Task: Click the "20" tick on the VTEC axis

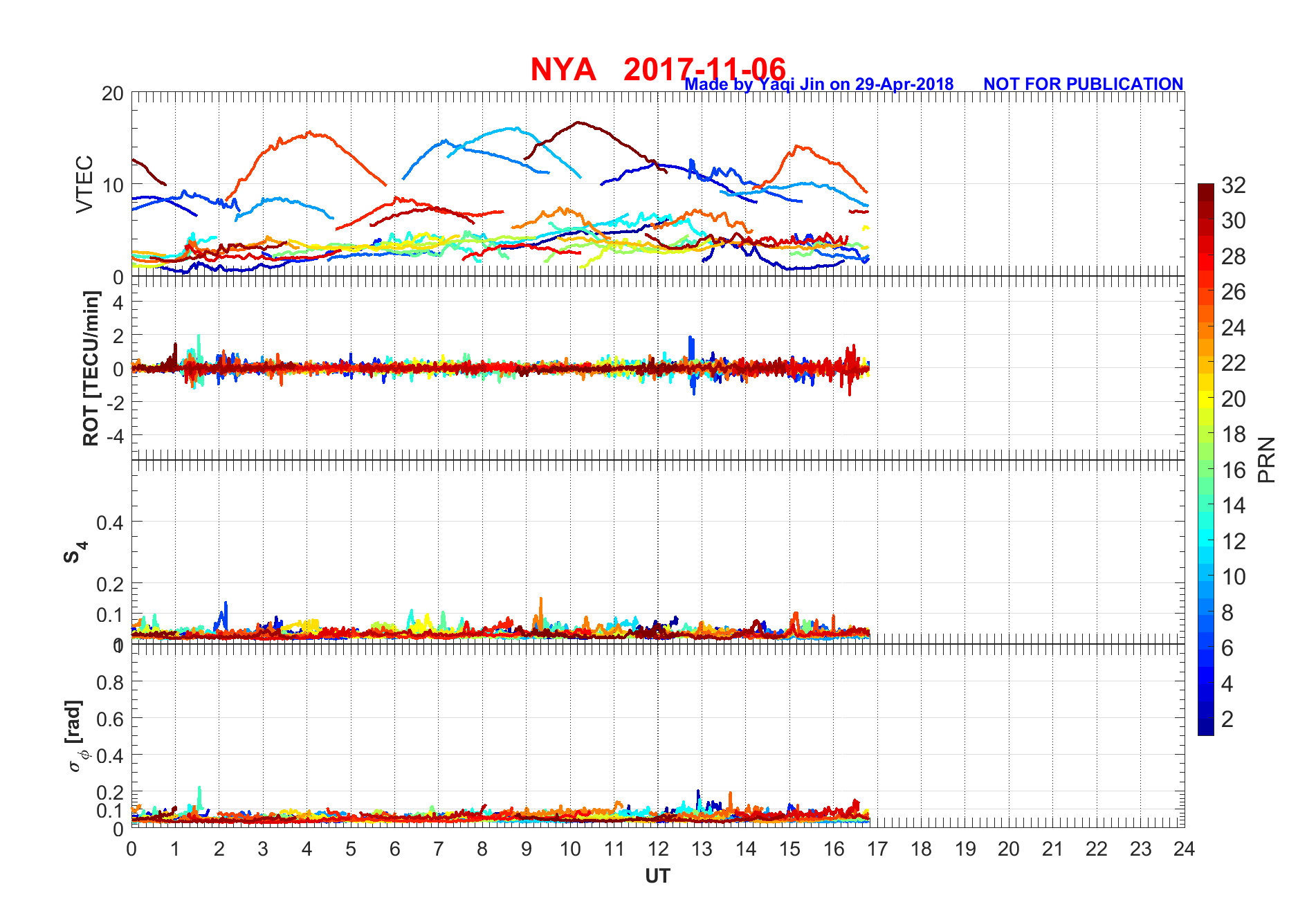Action: pos(113,93)
